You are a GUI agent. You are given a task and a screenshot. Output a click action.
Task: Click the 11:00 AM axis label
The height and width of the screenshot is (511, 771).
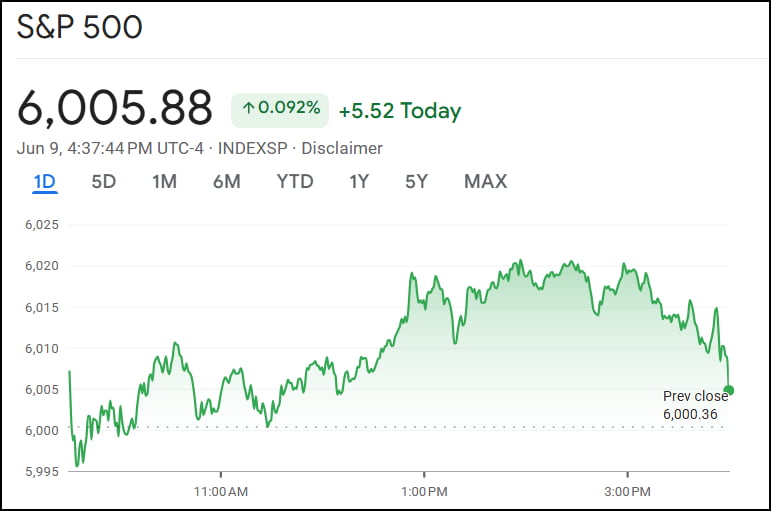[221, 491]
